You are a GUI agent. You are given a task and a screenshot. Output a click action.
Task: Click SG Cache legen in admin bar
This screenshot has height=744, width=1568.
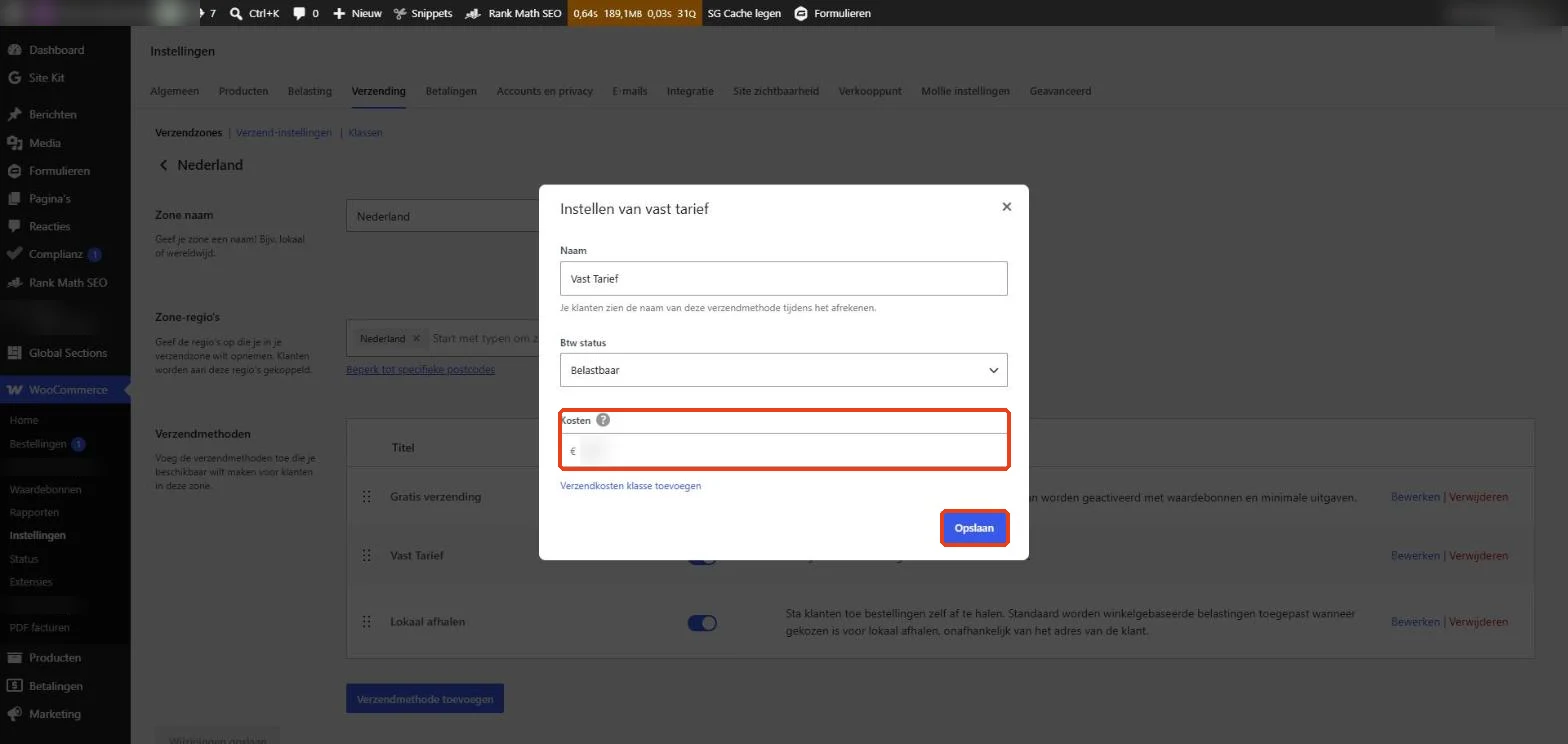pyautogui.click(x=744, y=13)
